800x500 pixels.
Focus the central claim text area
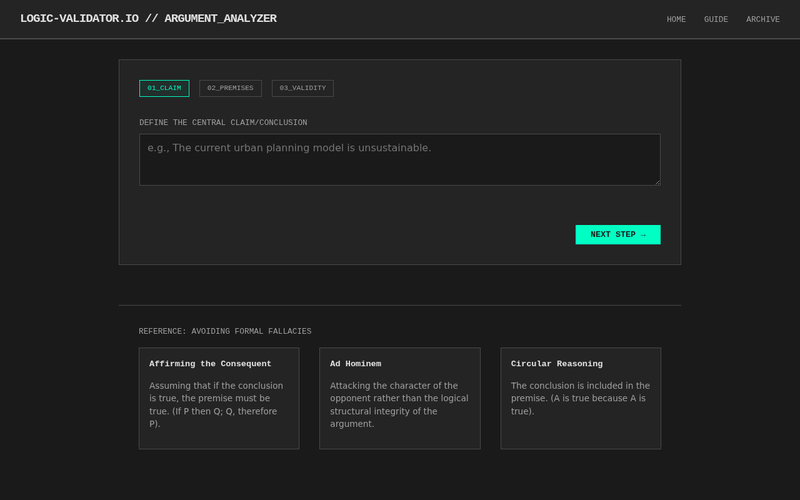click(x=400, y=160)
